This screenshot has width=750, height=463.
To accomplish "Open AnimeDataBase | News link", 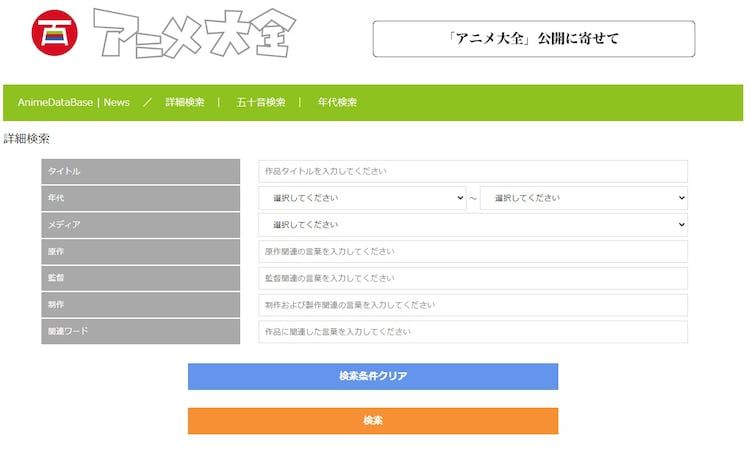I will point(74,102).
